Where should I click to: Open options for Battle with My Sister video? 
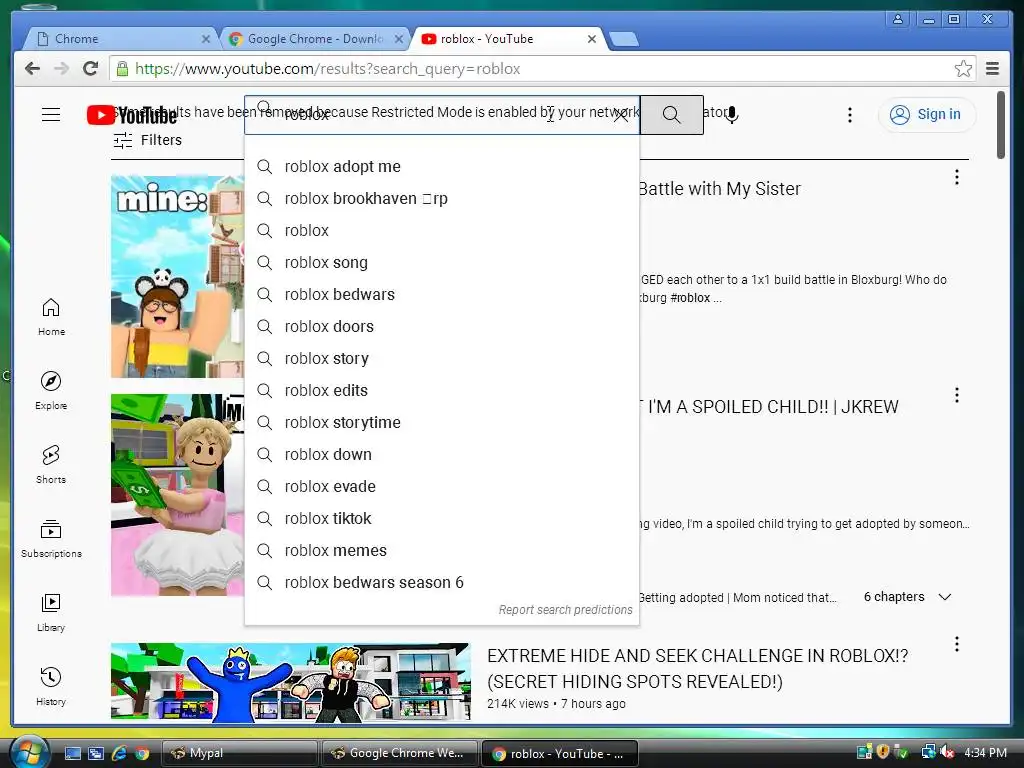957,177
